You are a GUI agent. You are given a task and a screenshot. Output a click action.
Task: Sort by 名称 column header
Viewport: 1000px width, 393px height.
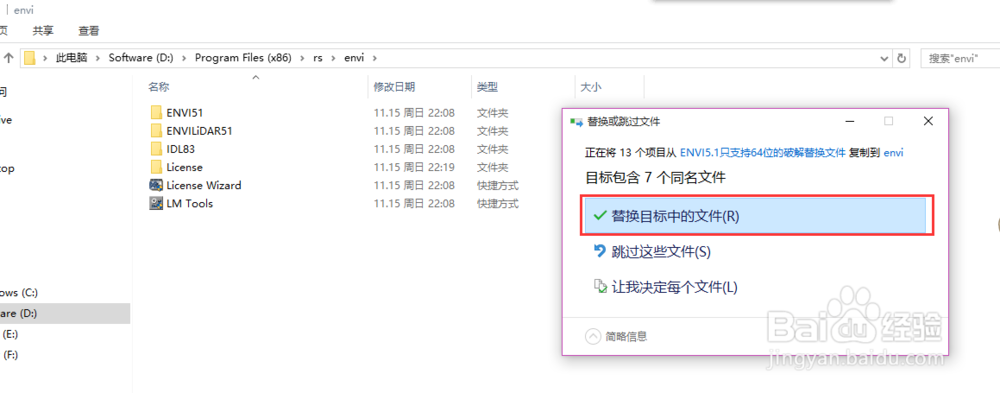coord(159,87)
